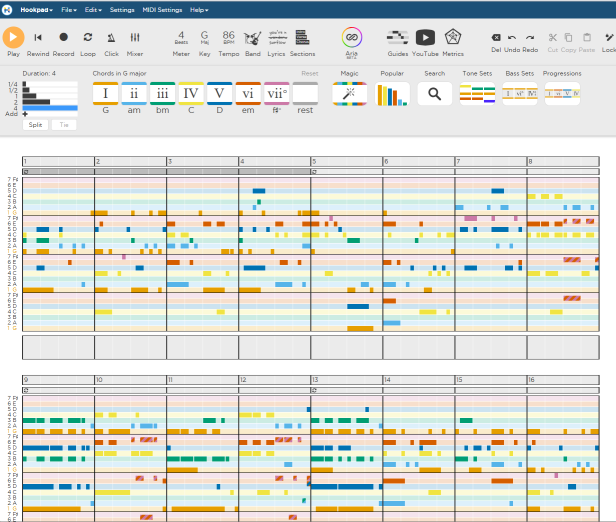The height and width of the screenshot is (522, 616).
Task: Insert the vi chord (em)
Action: [x=248, y=93]
